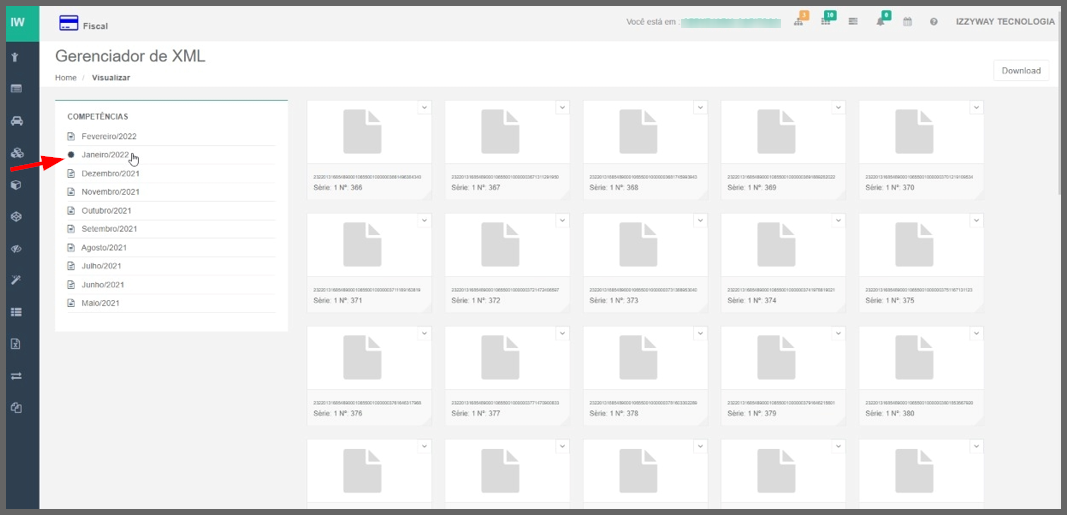Go to Home breadcrumb link
Screen dimensions: 1067x515
point(65,77)
